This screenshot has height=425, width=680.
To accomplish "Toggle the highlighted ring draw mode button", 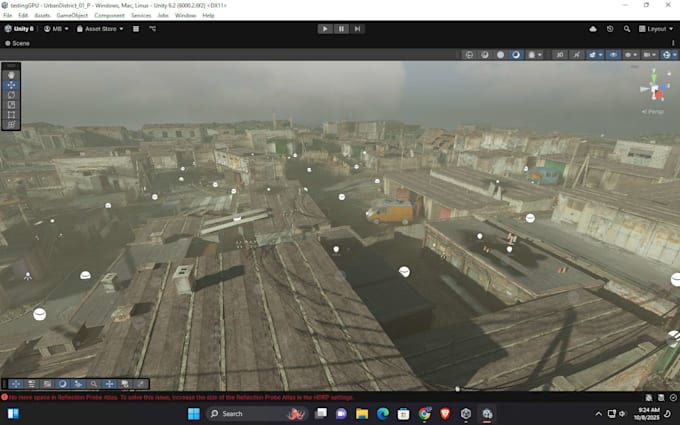I will coord(516,55).
